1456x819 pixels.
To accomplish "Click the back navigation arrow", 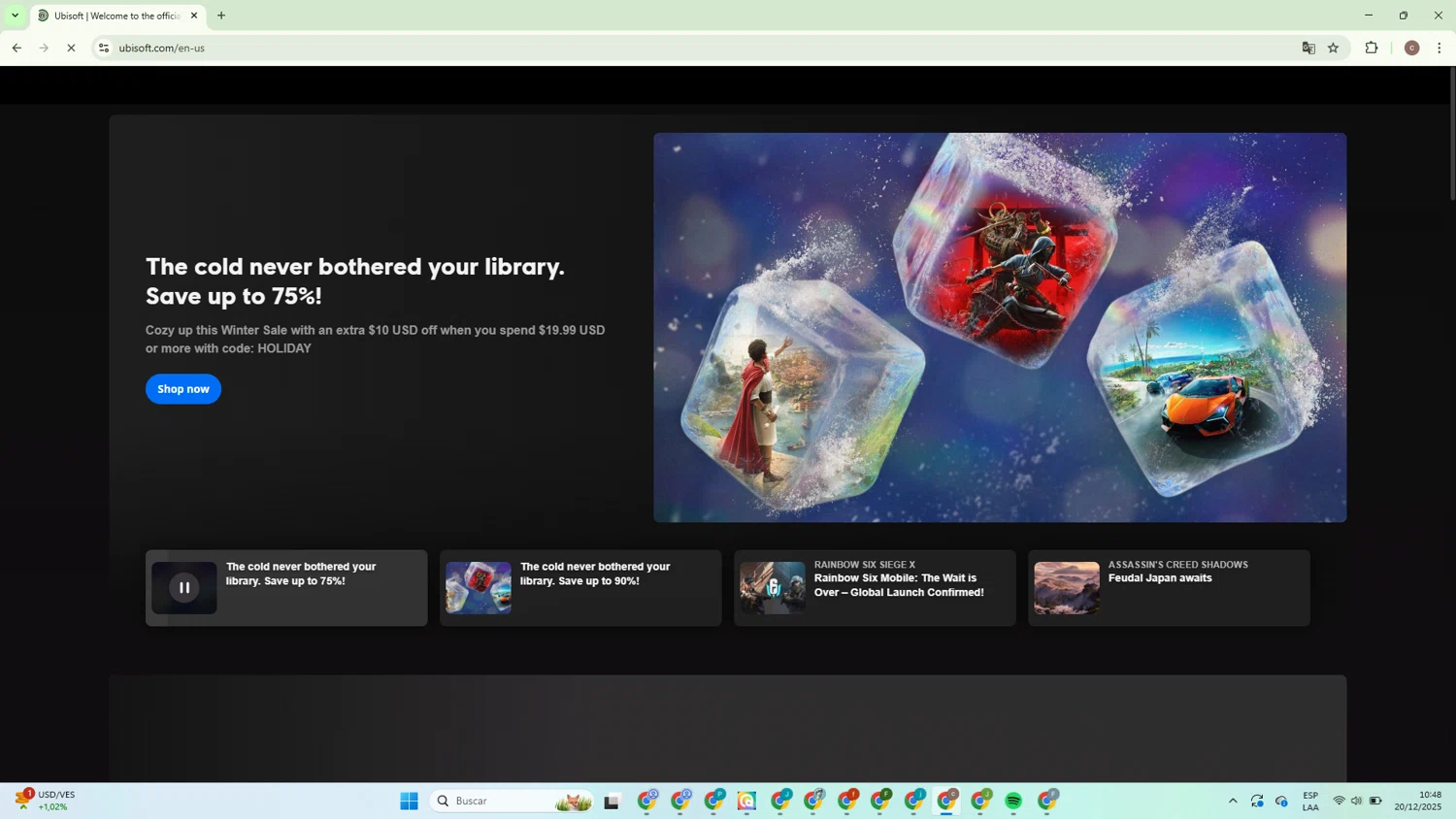I will coord(17,48).
